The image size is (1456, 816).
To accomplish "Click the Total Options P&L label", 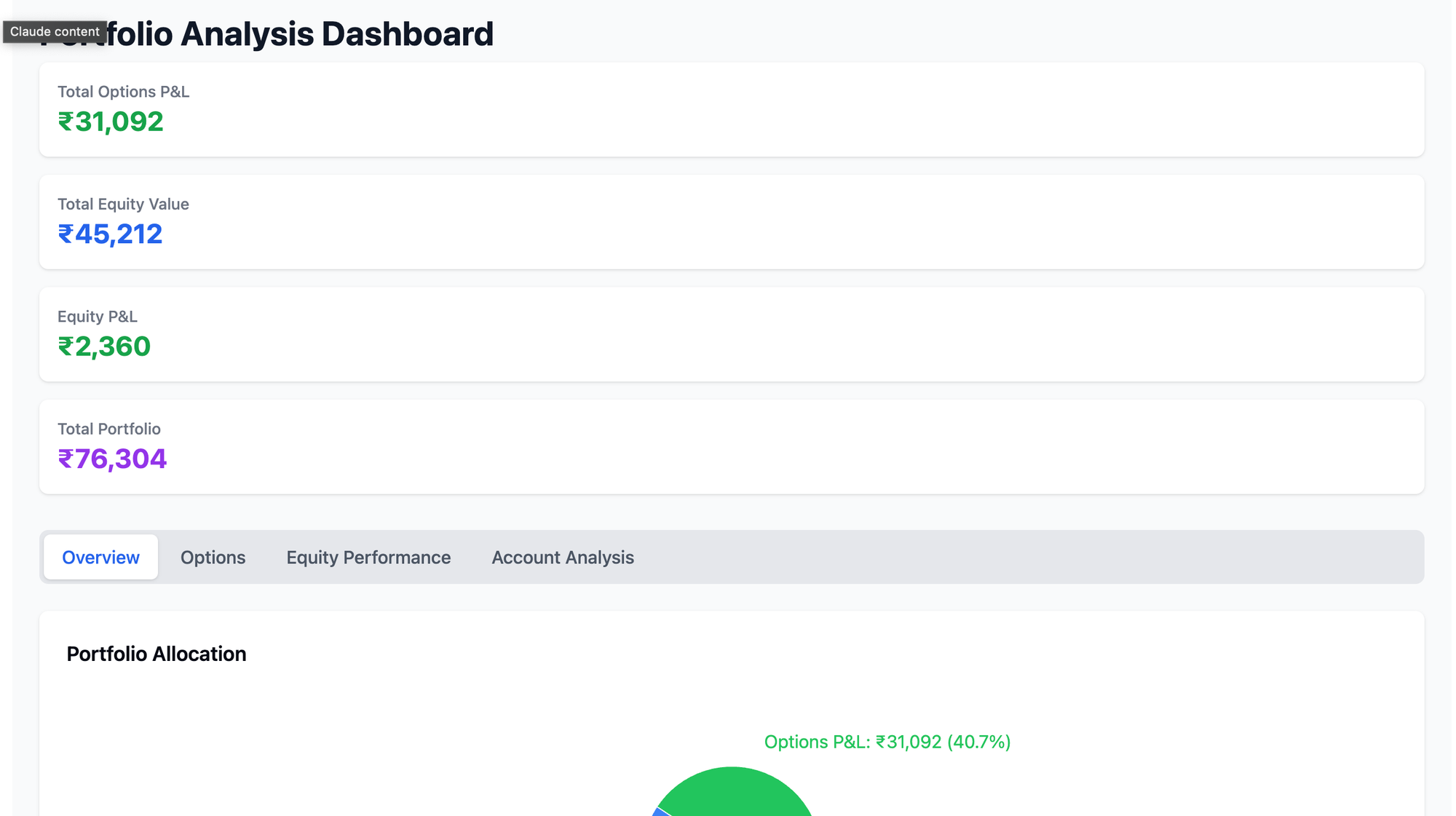I will click(123, 92).
